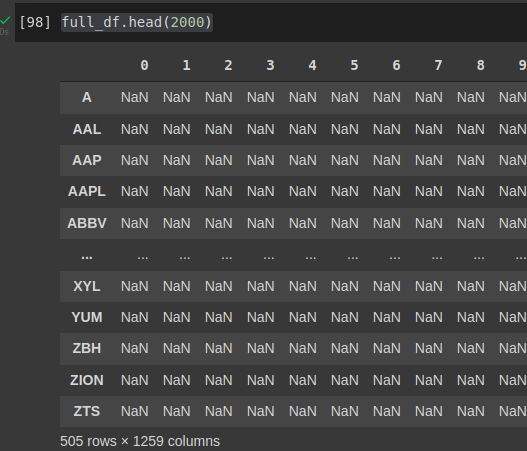Click row index label ZION
Screen dimensions: 527x451
click(x=87, y=380)
